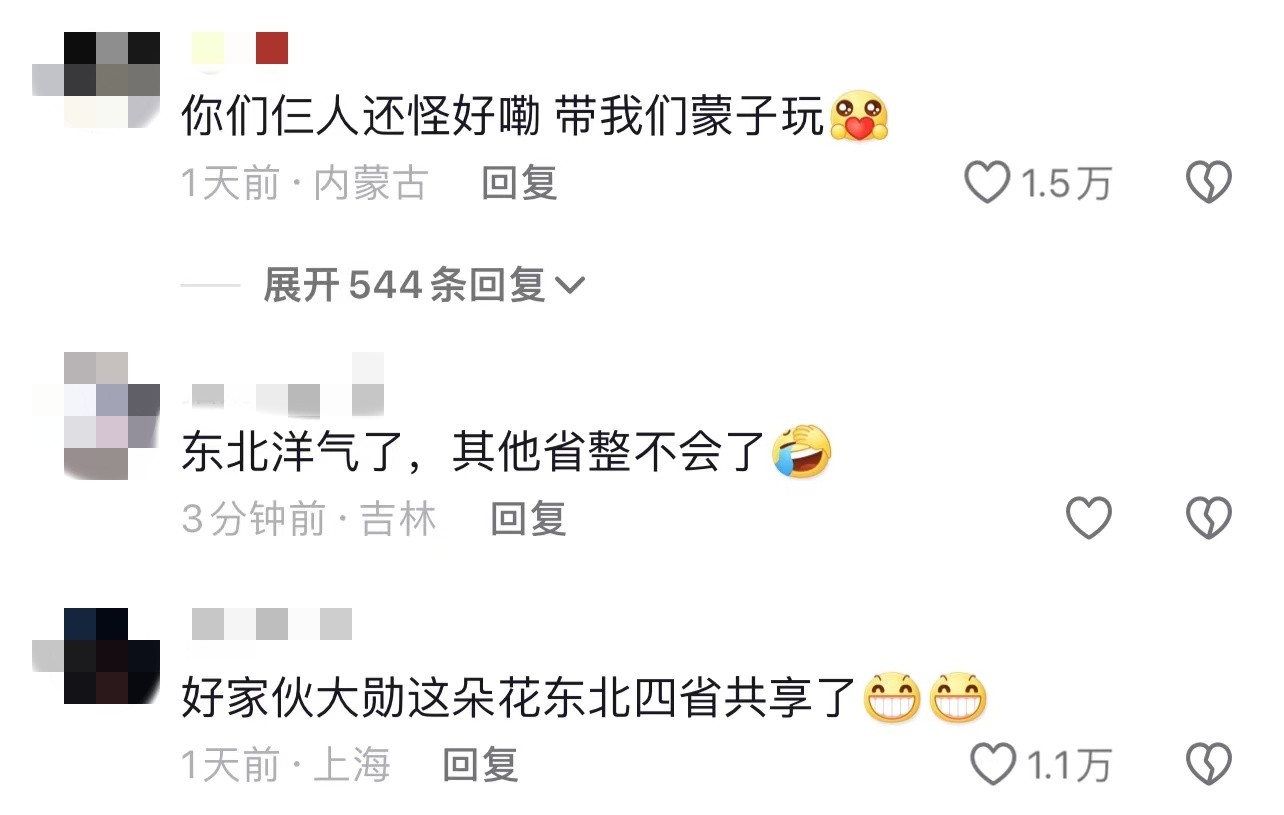Tap the laughing-crying facepalm emoji

[802, 451]
